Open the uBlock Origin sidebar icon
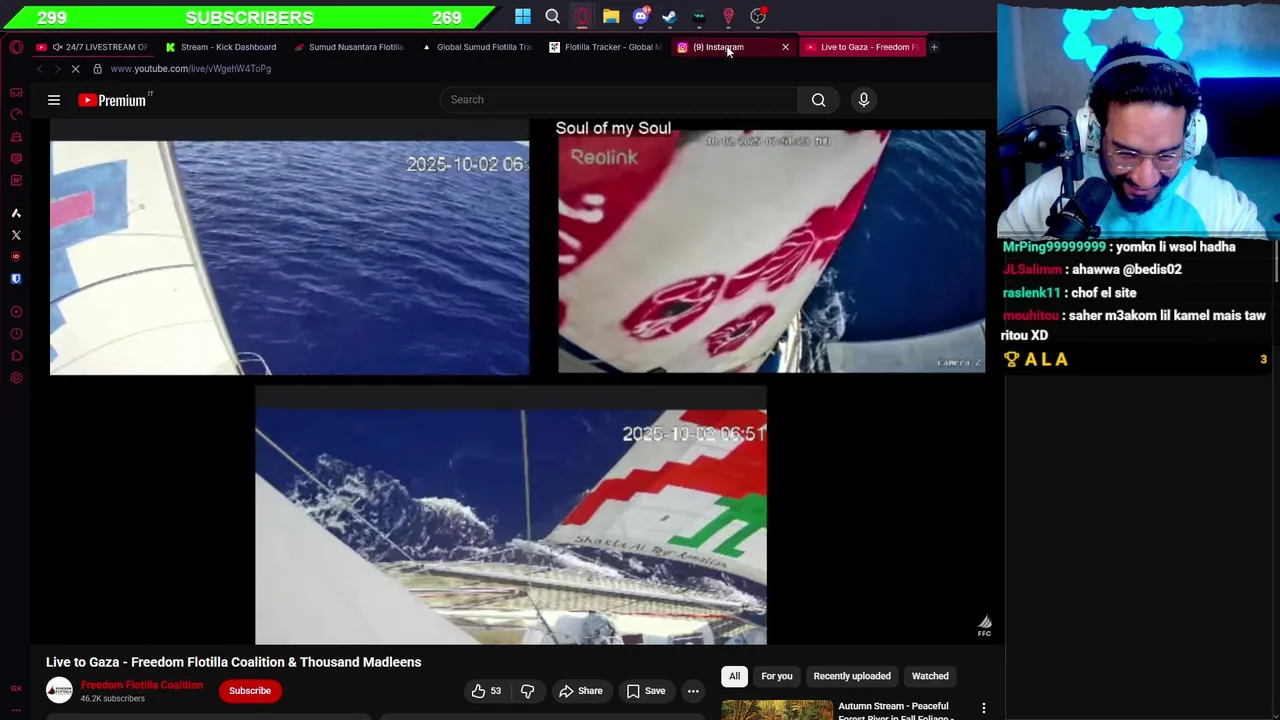This screenshot has height=720, width=1280. click(16, 257)
